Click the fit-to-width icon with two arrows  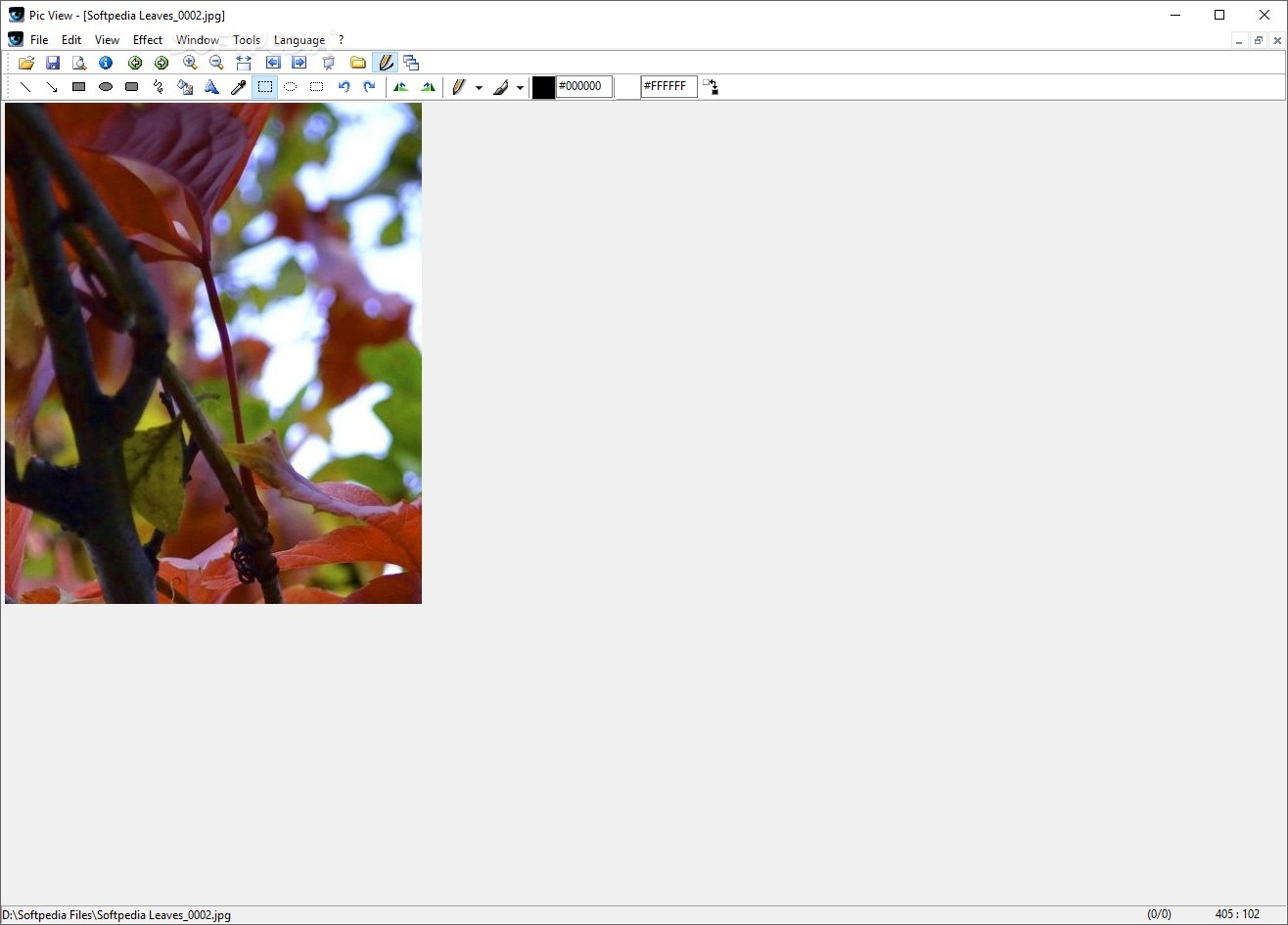click(244, 63)
